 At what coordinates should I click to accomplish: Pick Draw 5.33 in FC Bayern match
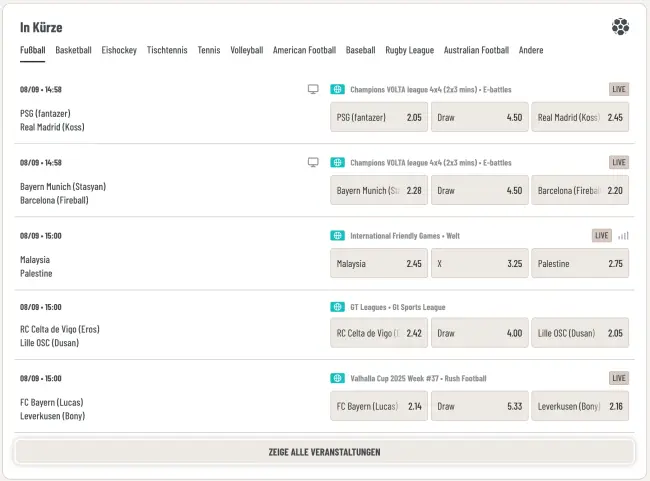click(x=479, y=406)
